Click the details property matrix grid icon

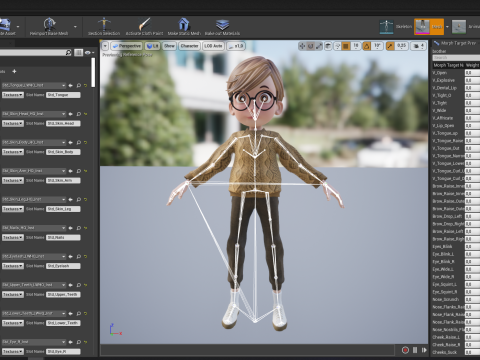tap(78, 53)
